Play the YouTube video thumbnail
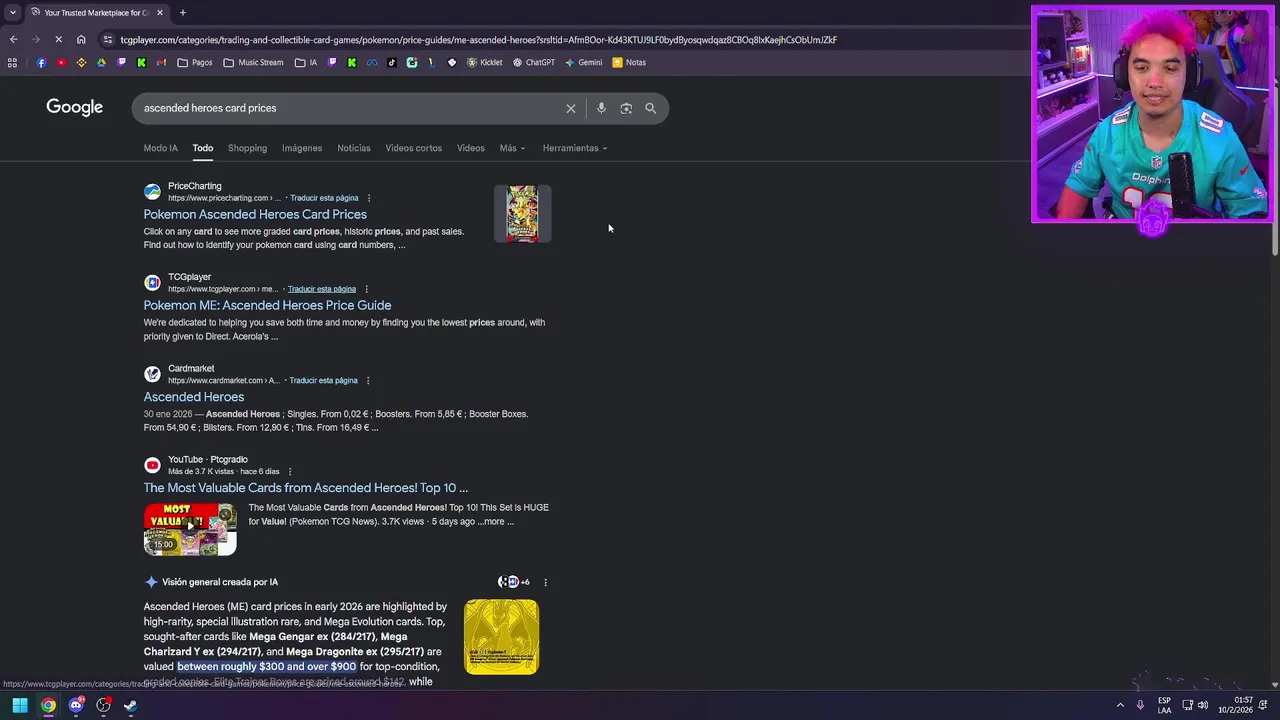The image size is (1280, 720). 190,529
